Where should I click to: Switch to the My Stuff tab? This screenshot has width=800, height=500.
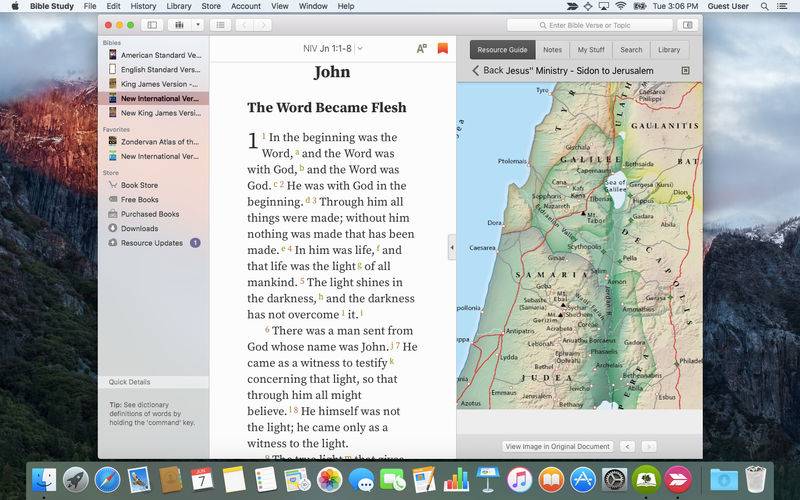pos(591,50)
